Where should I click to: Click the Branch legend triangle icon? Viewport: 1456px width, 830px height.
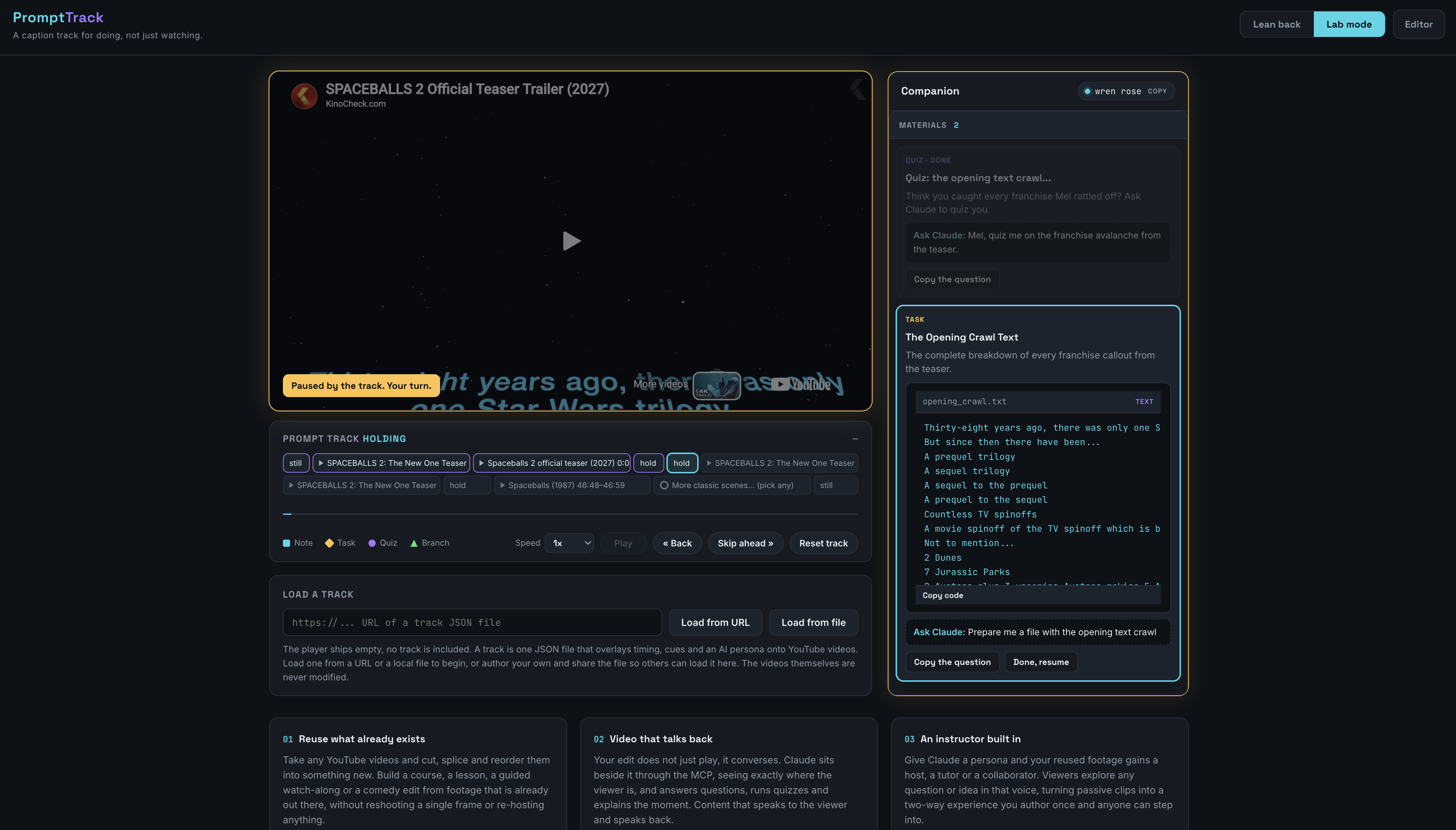(414, 543)
